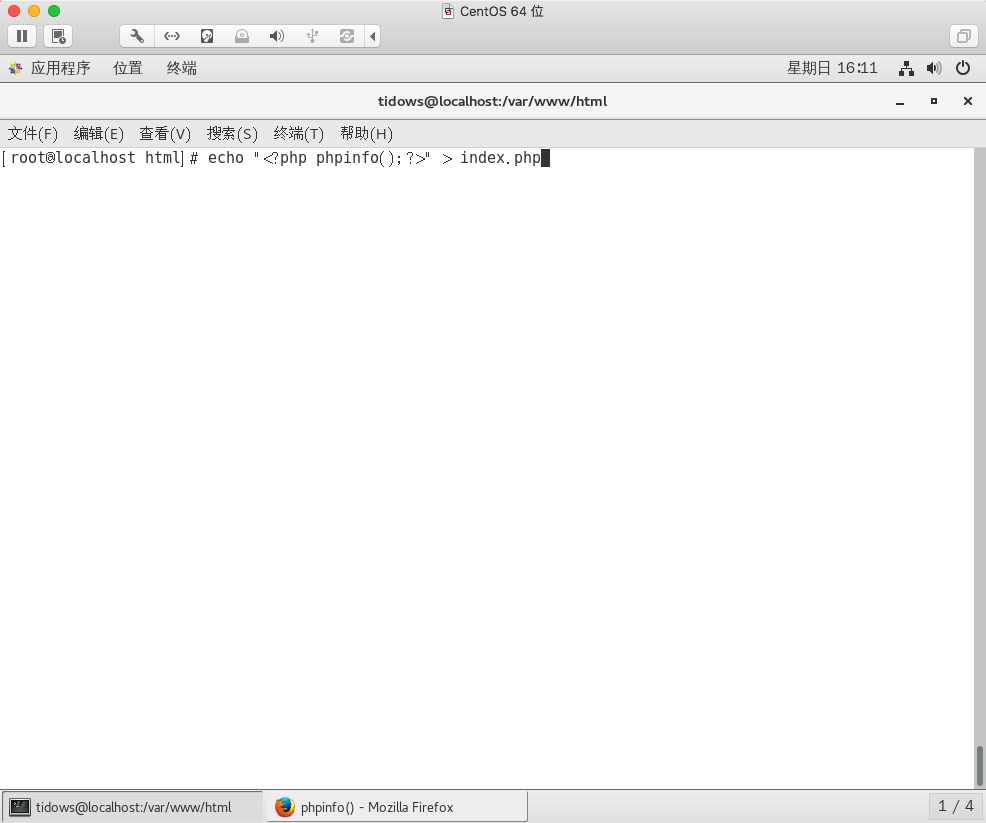Click the clock showing 星期日 16:11
The image size is (986, 823).
point(832,68)
